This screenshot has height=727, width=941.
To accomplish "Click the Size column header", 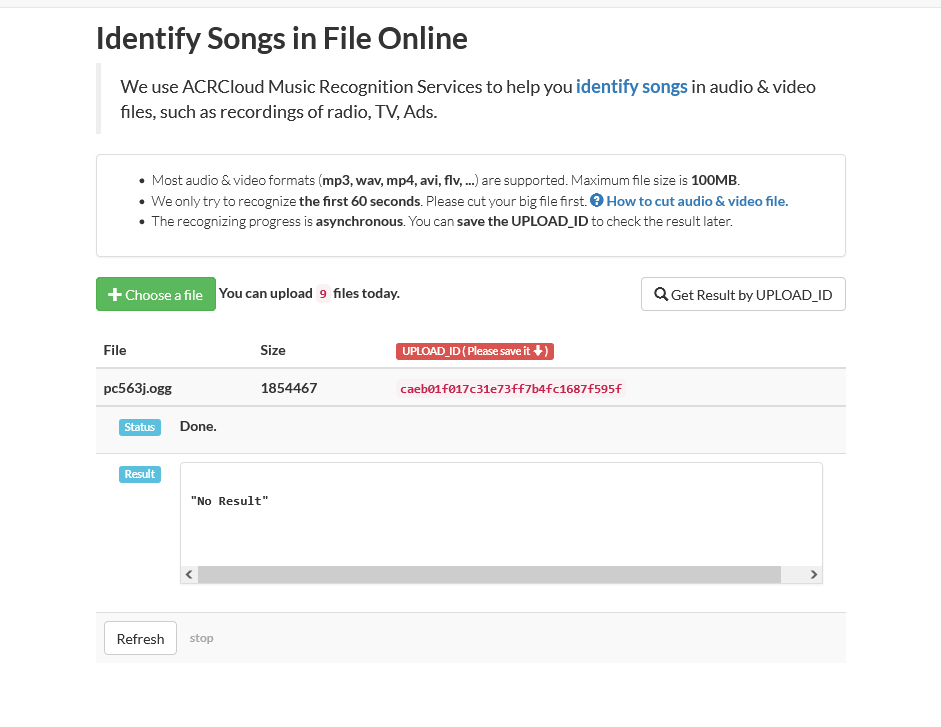I will click(x=273, y=351).
